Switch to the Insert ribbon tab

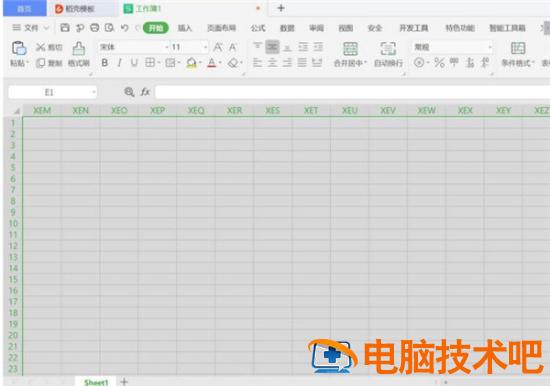tap(185, 28)
